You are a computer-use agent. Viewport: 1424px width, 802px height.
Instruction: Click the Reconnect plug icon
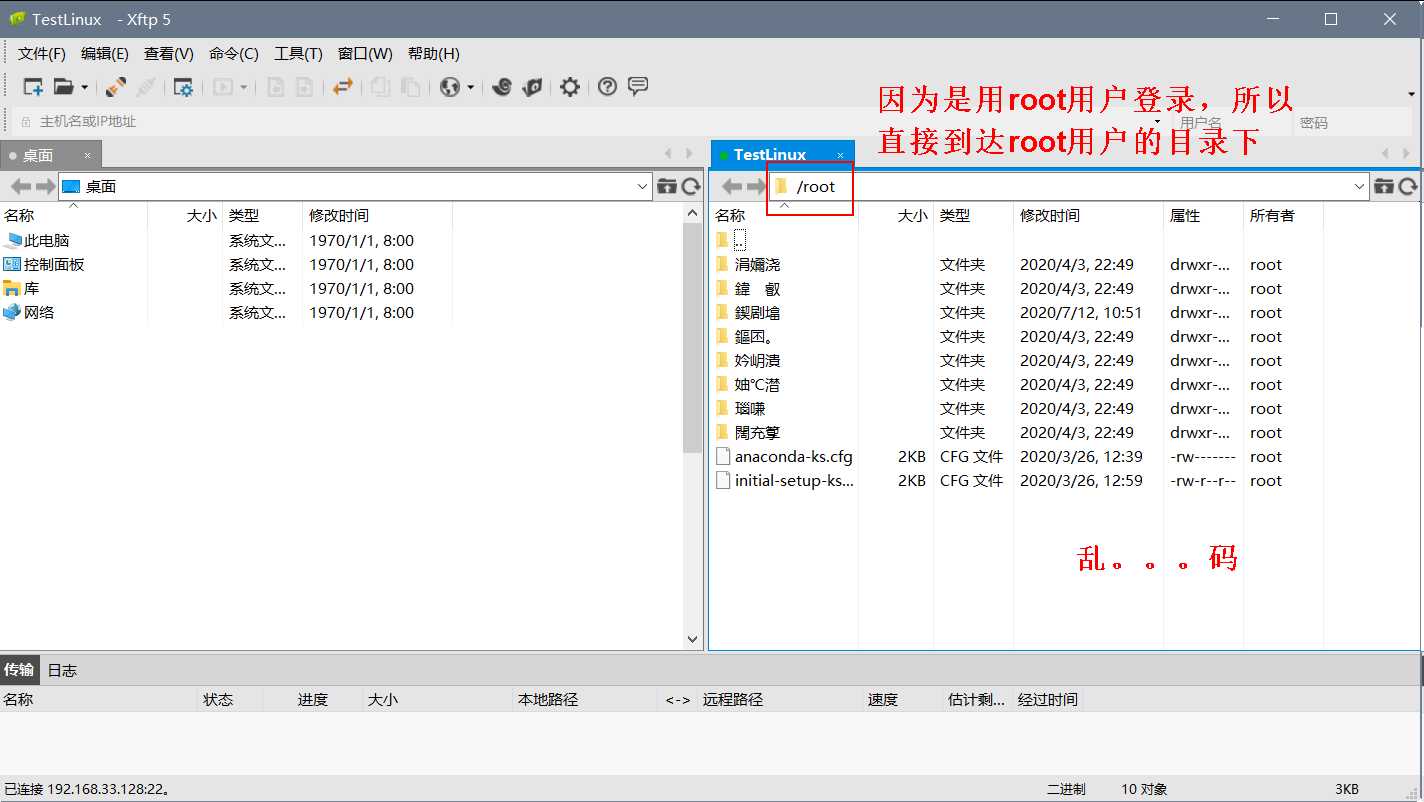(116, 87)
